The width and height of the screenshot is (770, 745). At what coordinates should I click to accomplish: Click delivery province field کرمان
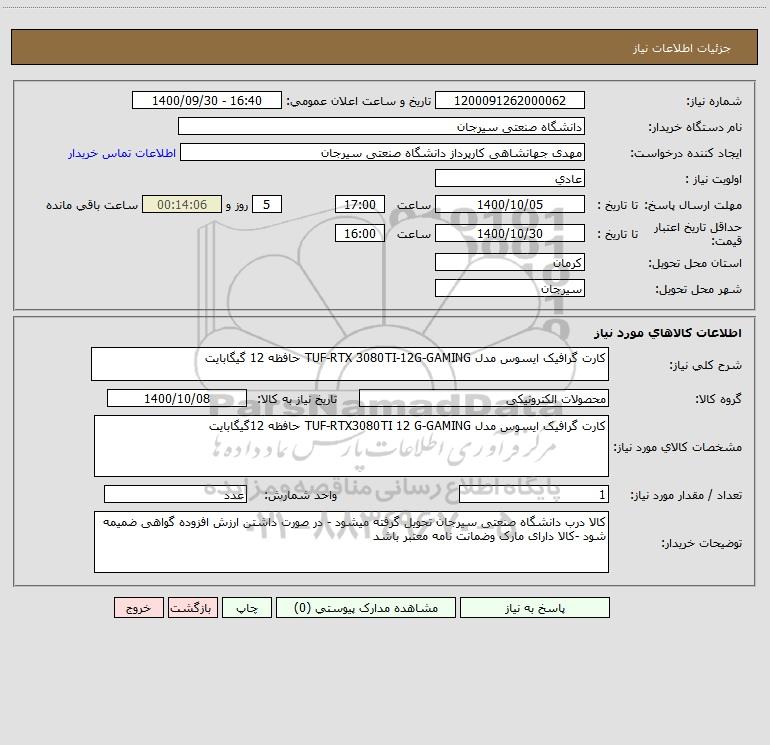[510, 262]
